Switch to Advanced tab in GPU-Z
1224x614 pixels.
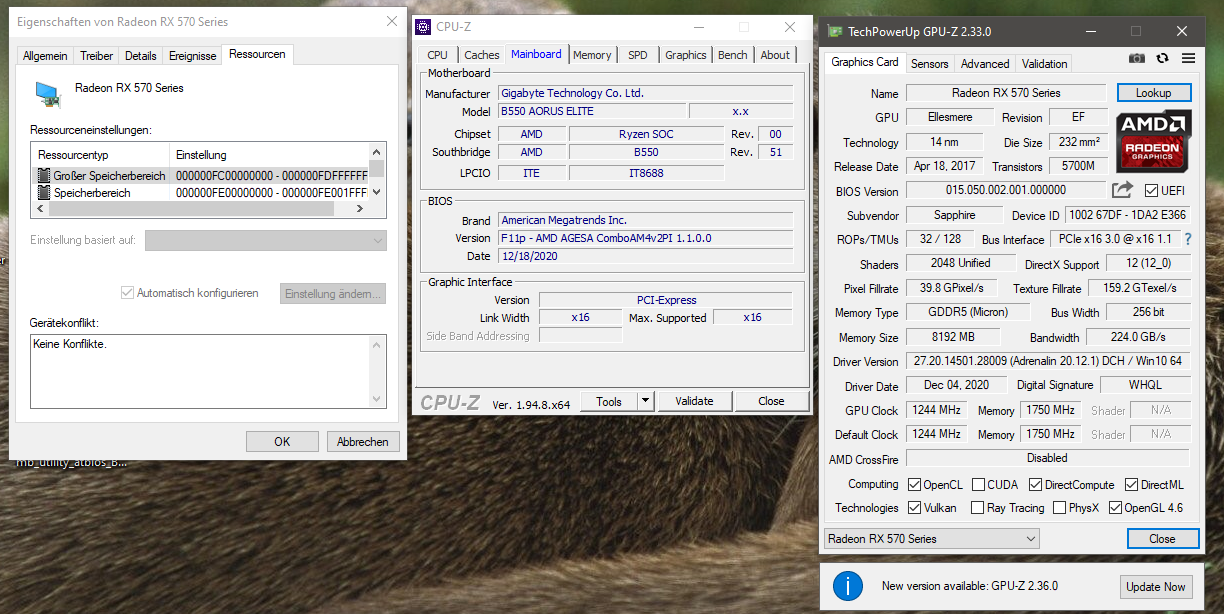(985, 64)
